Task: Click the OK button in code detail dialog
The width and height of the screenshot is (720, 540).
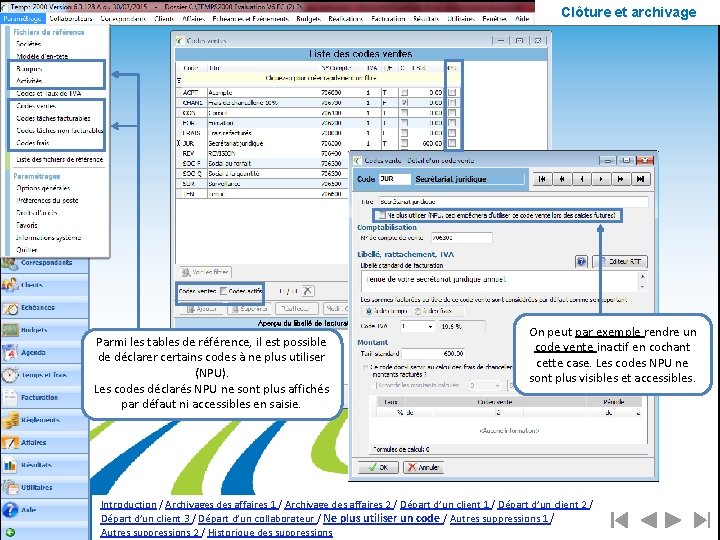Action: (x=379, y=467)
